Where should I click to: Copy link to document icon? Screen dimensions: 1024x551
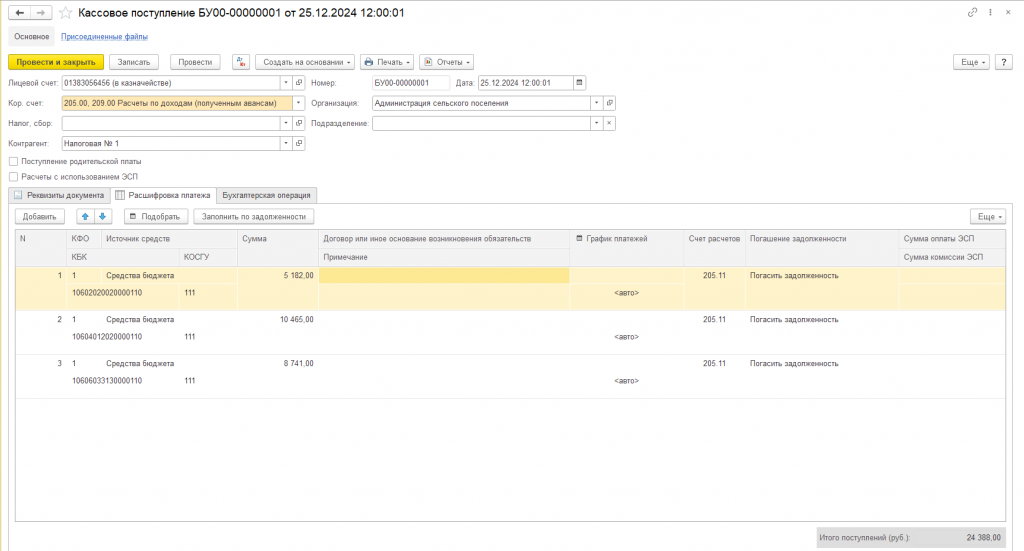972,12
